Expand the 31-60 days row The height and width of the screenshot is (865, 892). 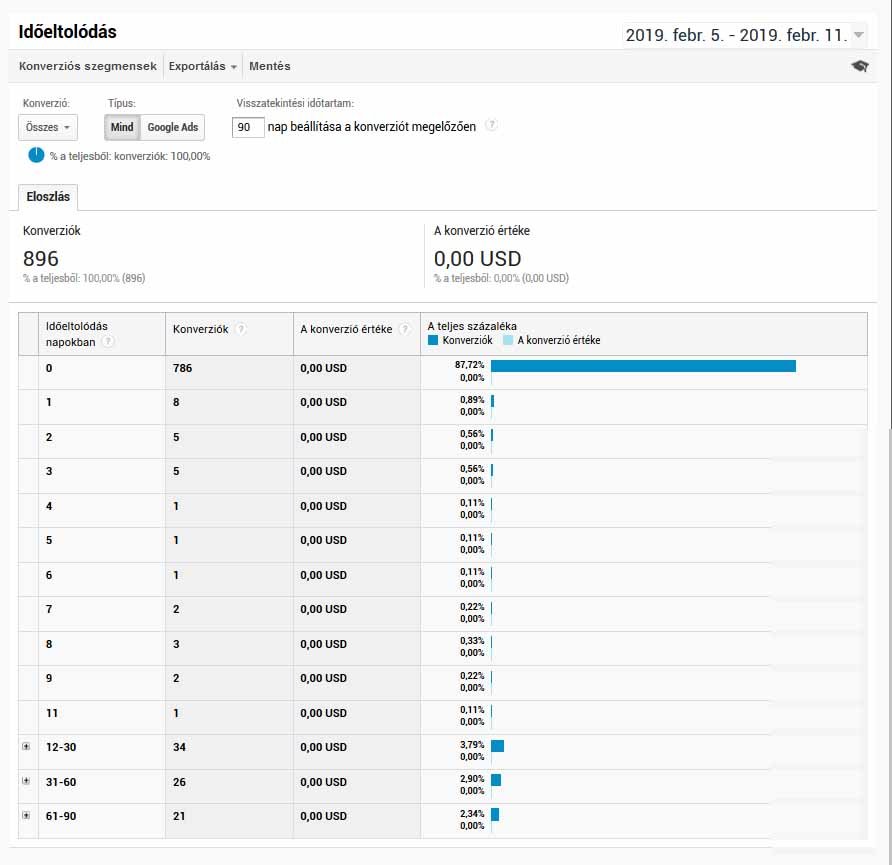coord(26,781)
